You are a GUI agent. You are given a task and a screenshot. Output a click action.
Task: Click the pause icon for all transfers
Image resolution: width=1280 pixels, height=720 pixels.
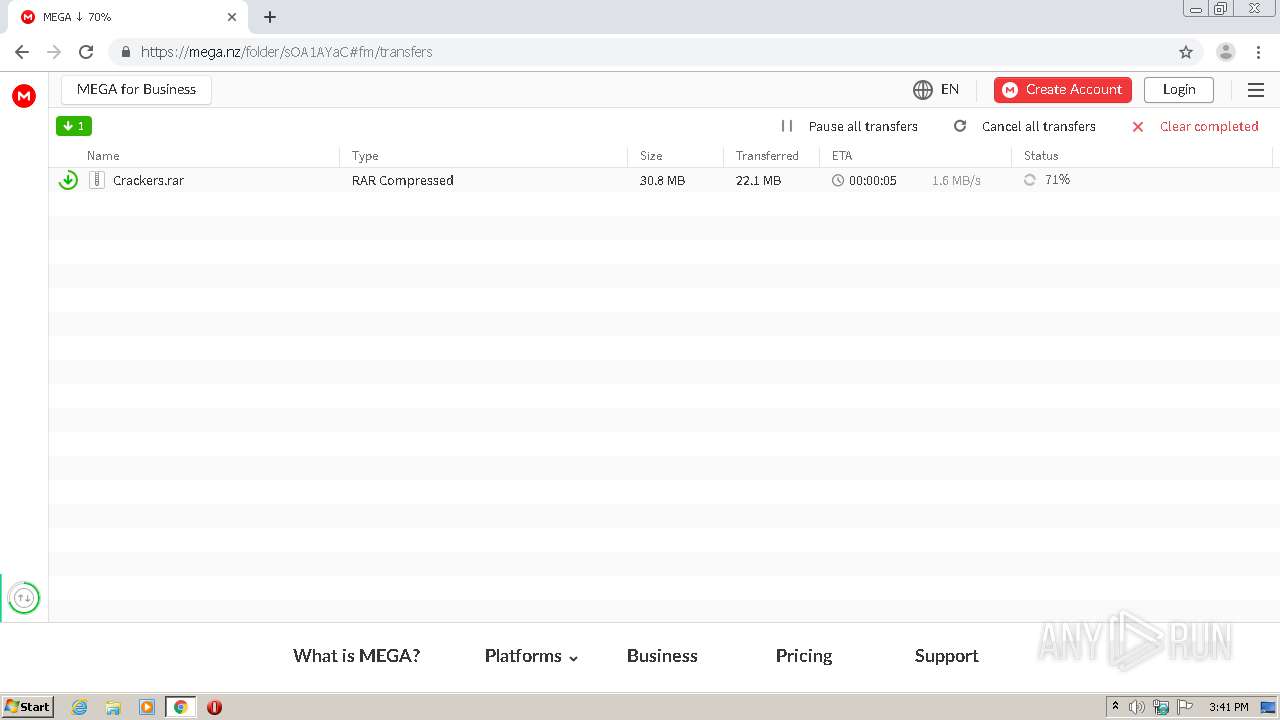tap(787, 126)
